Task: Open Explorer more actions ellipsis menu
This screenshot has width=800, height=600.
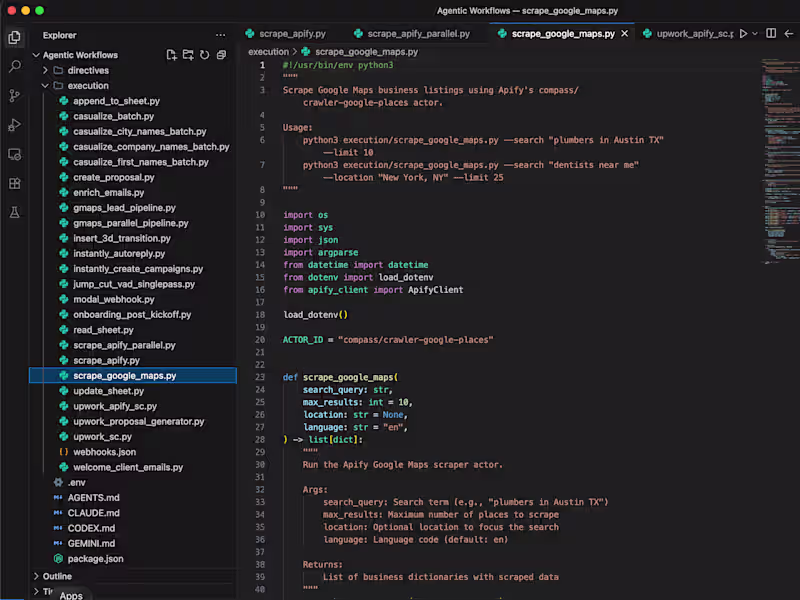Action: pyautogui.click(x=220, y=35)
